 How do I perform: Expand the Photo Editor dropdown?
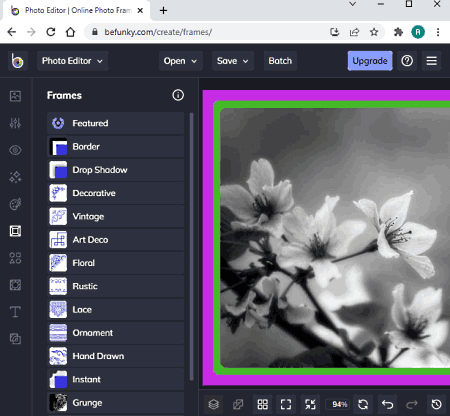pos(72,61)
